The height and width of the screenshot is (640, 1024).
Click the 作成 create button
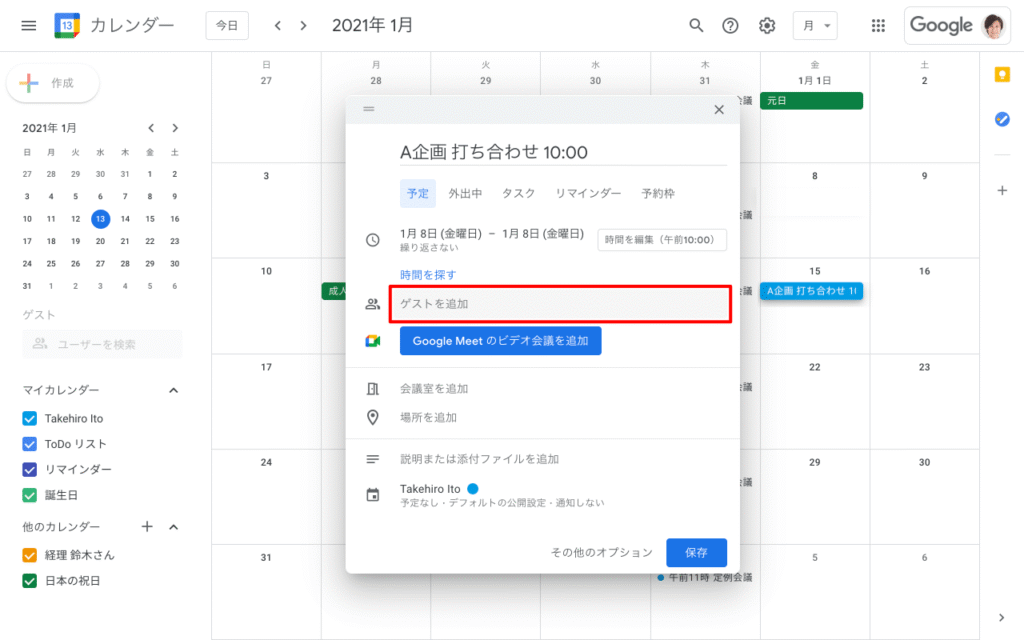pyautogui.click(x=52, y=83)
